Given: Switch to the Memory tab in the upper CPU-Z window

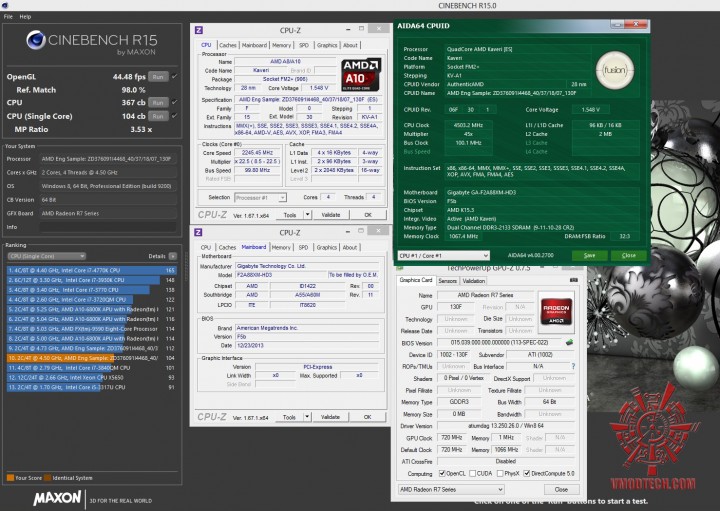Looking at the screenshot, I should click(x=281, y=45).
